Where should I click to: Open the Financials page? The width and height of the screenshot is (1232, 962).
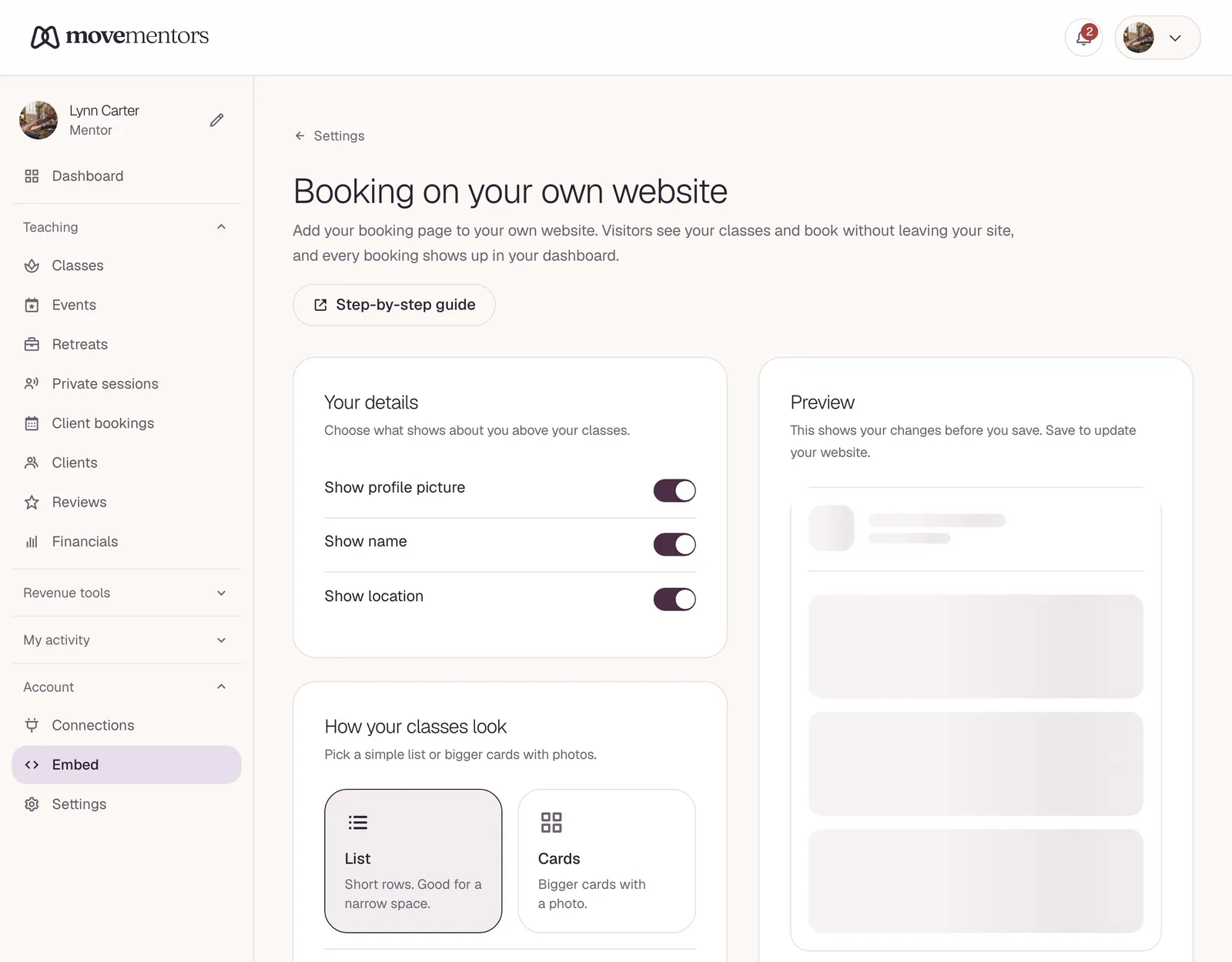point(126,542)
